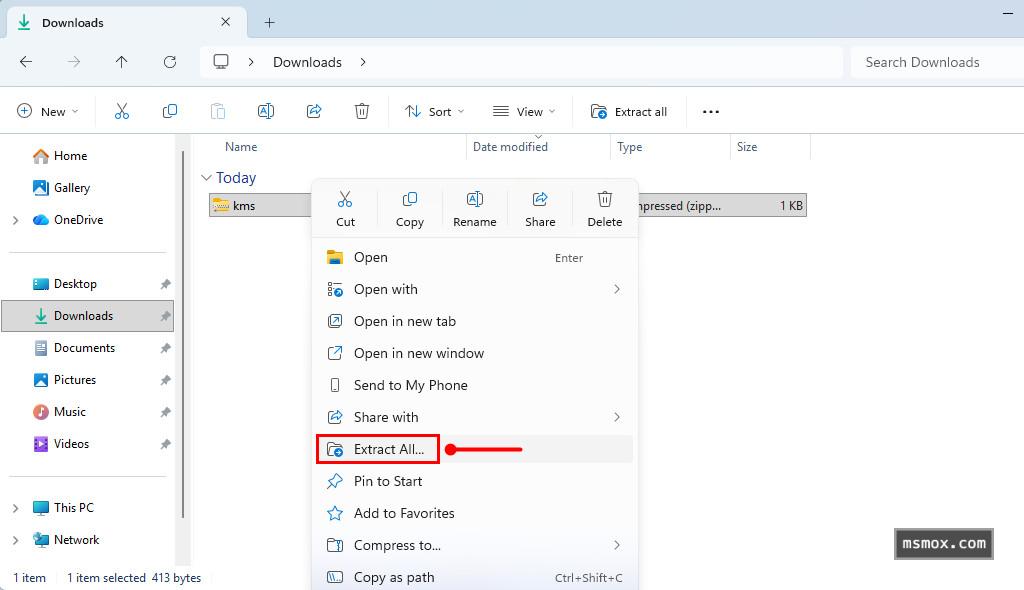Go up one folder level with Up arrow

point(121,62)
